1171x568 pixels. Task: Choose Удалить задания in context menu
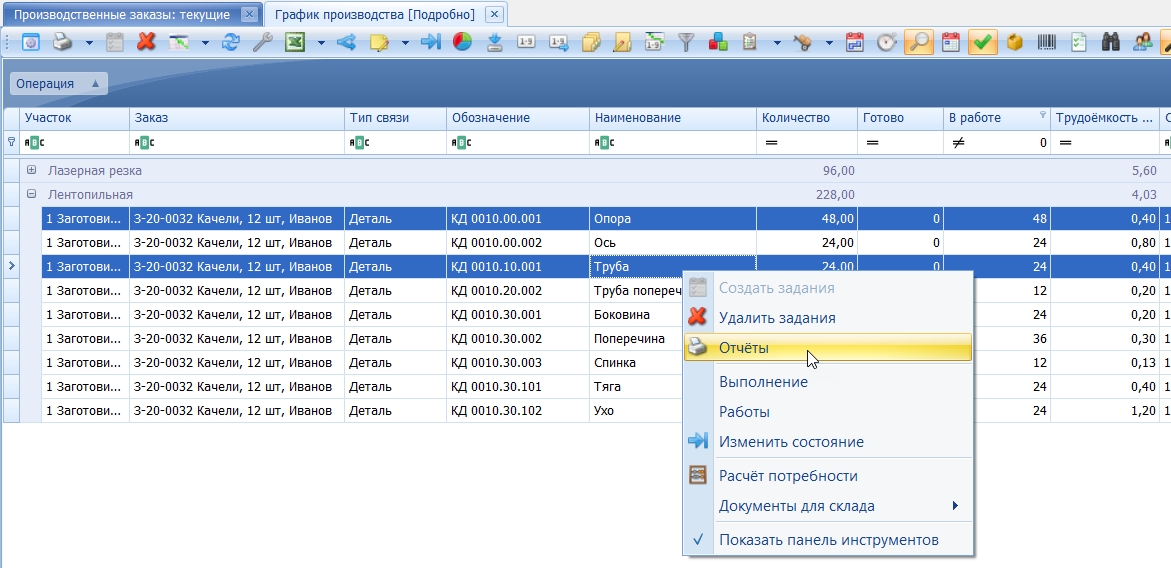click(828, 318)
